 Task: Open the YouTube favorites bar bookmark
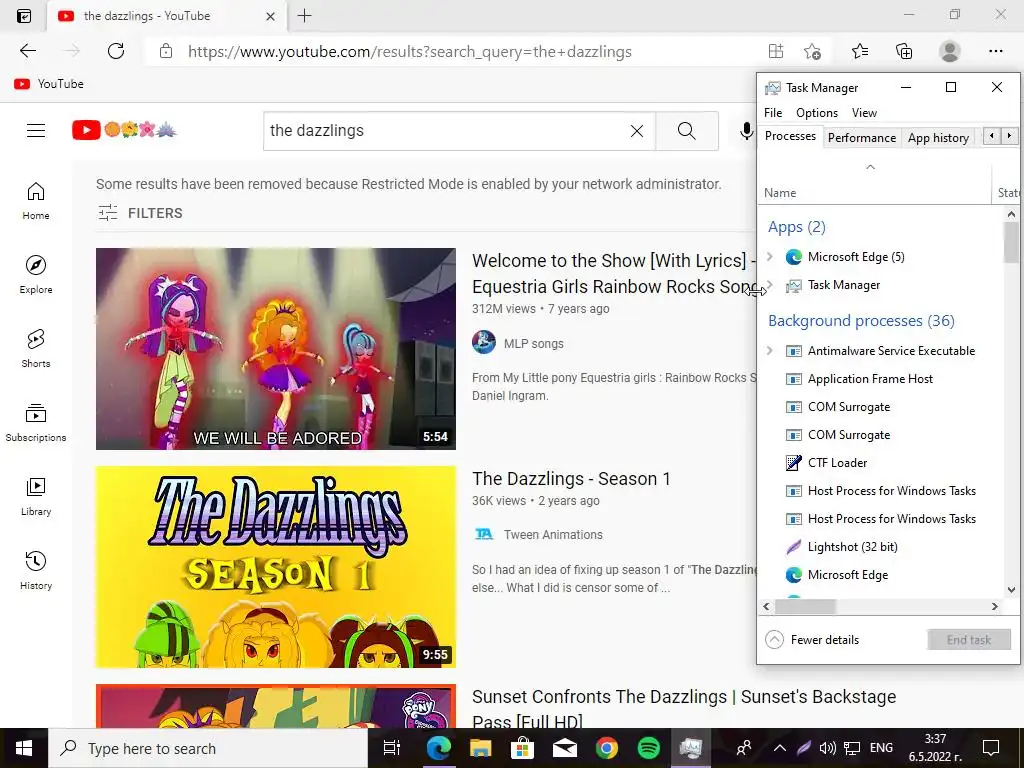click(49, 84)
